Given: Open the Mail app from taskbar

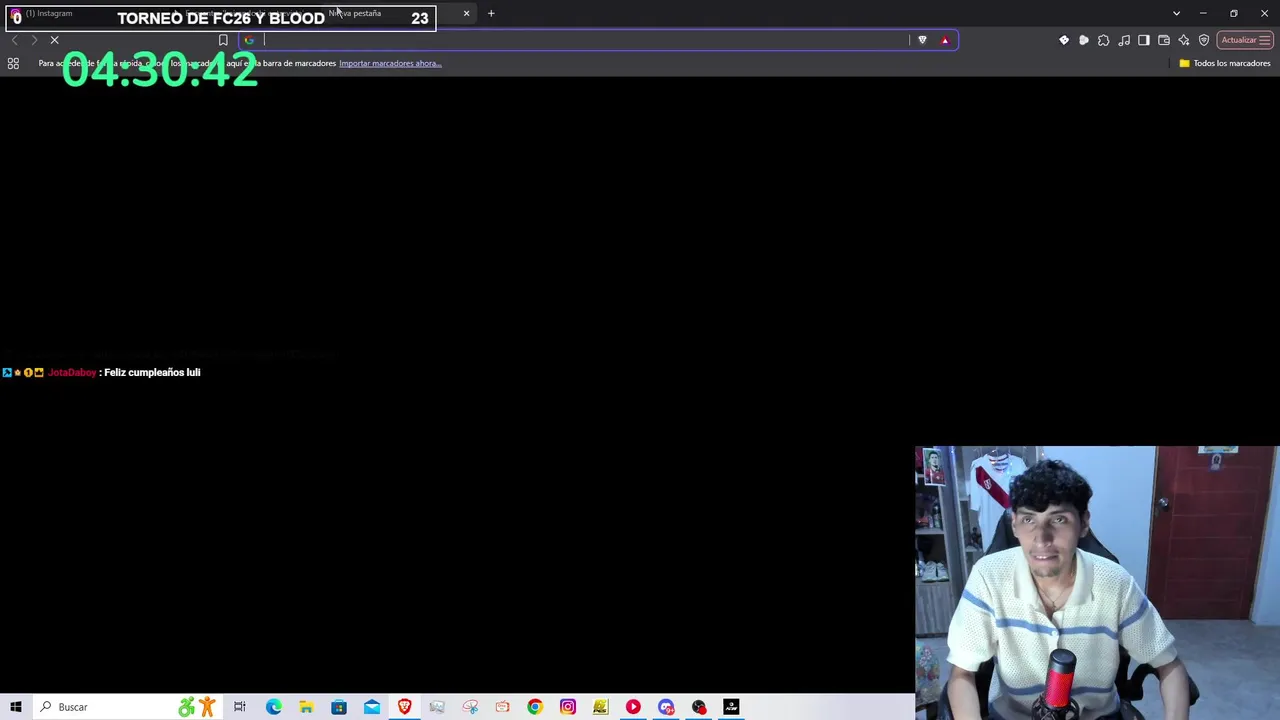Looking at the screenshot, I should pyautogui.click(x=372, y=707).
